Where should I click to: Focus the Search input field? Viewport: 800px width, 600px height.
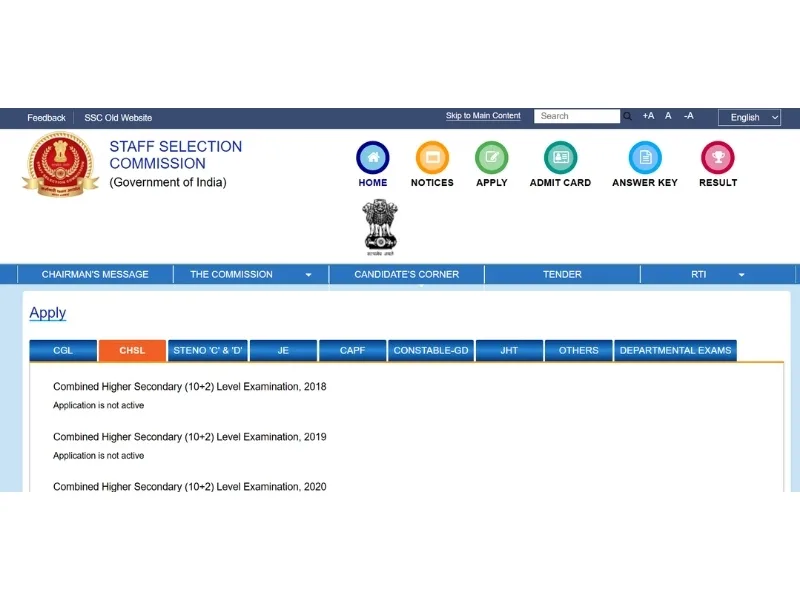pos(577,116)
